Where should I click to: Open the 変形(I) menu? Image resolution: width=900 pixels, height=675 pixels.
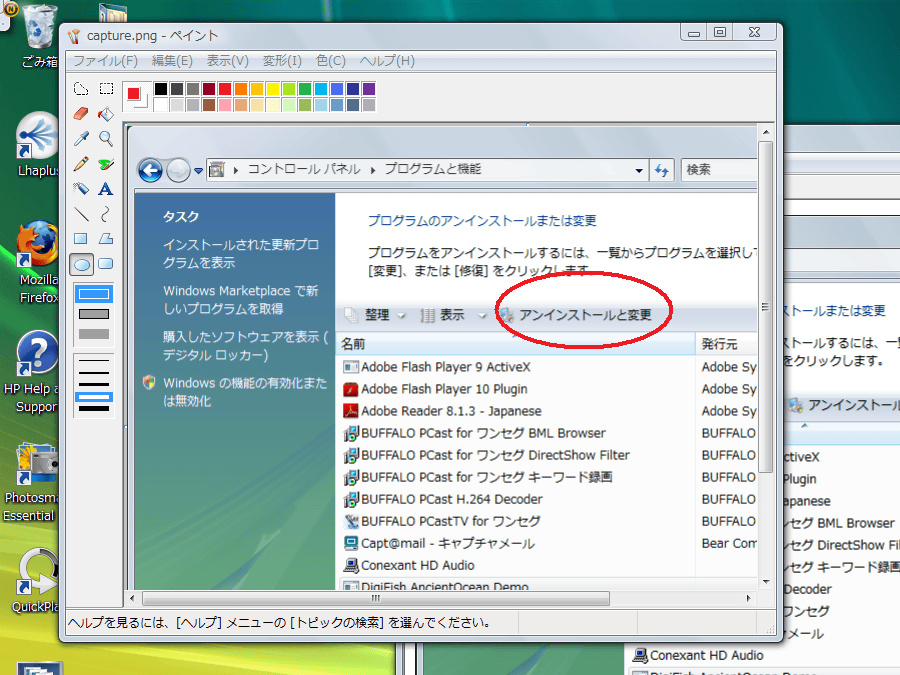tap(282, 61)
